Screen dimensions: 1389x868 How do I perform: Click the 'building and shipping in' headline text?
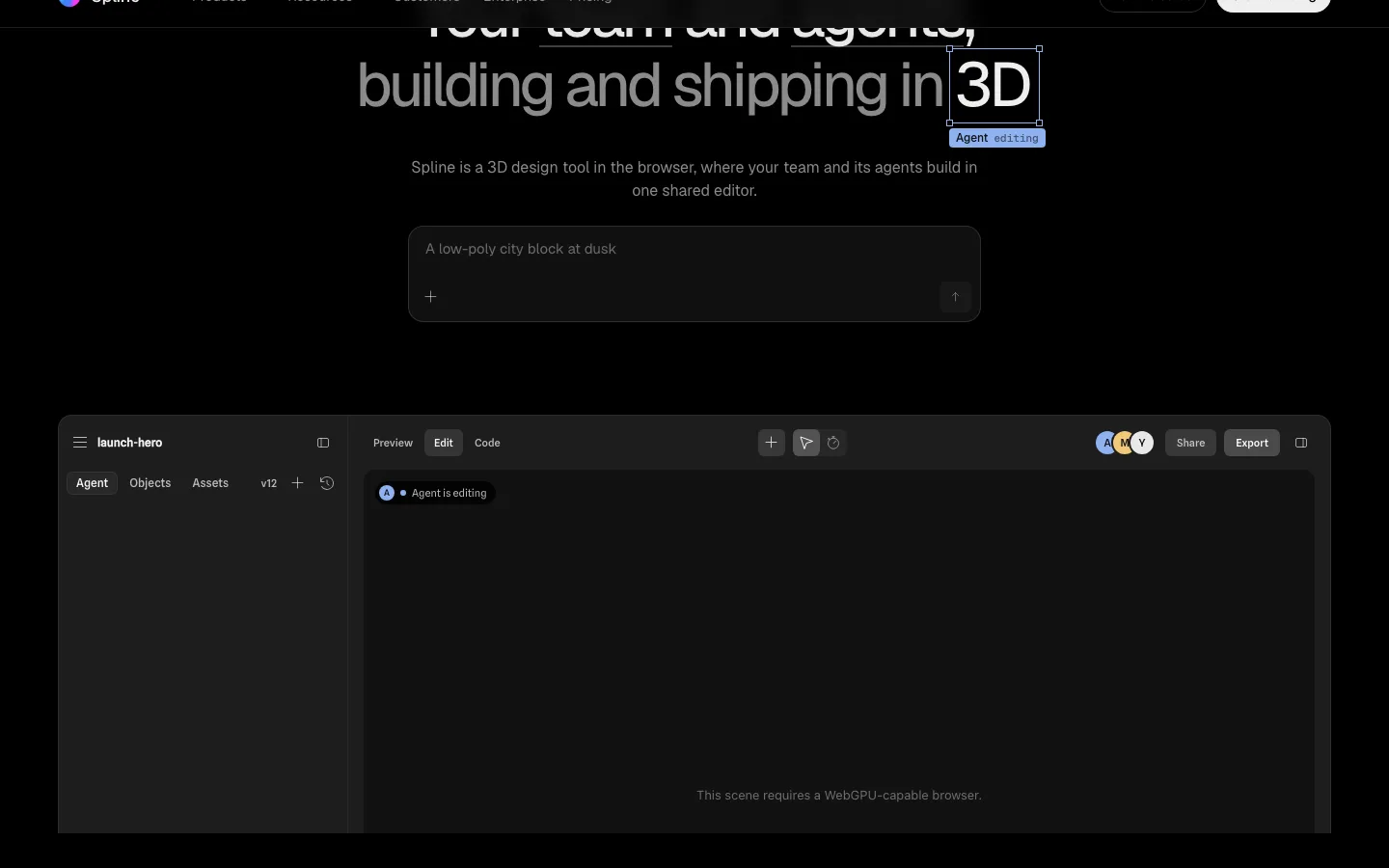650,87
